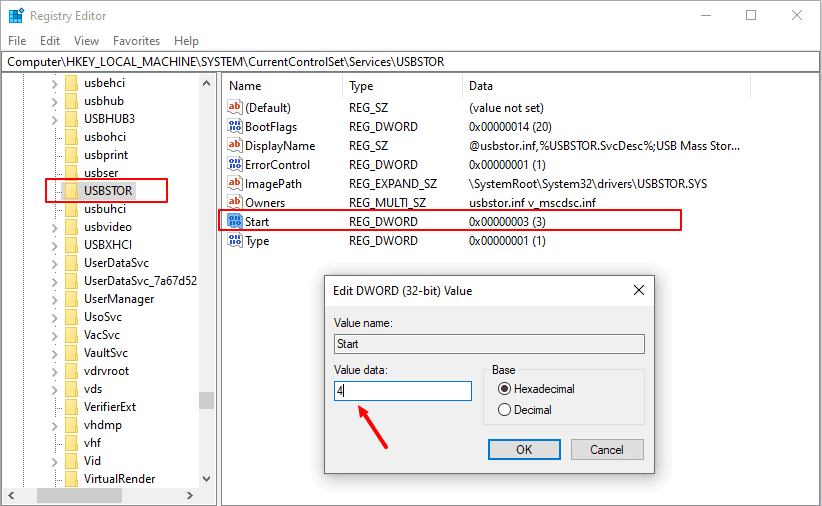Click the tree horizontal scrollbar thumb
This screenshot has height=506, width=822.
coord(79,495)
